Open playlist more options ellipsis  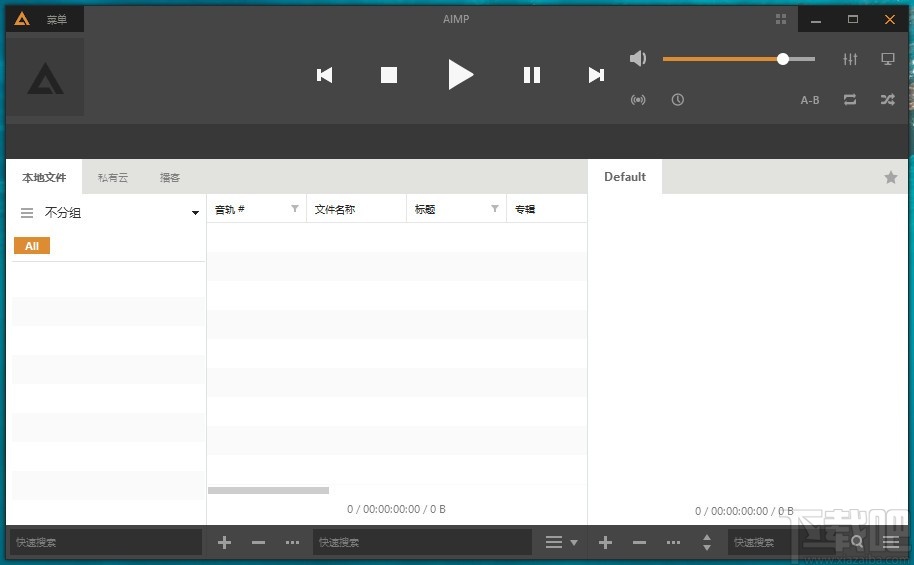(x=673, y=543)
